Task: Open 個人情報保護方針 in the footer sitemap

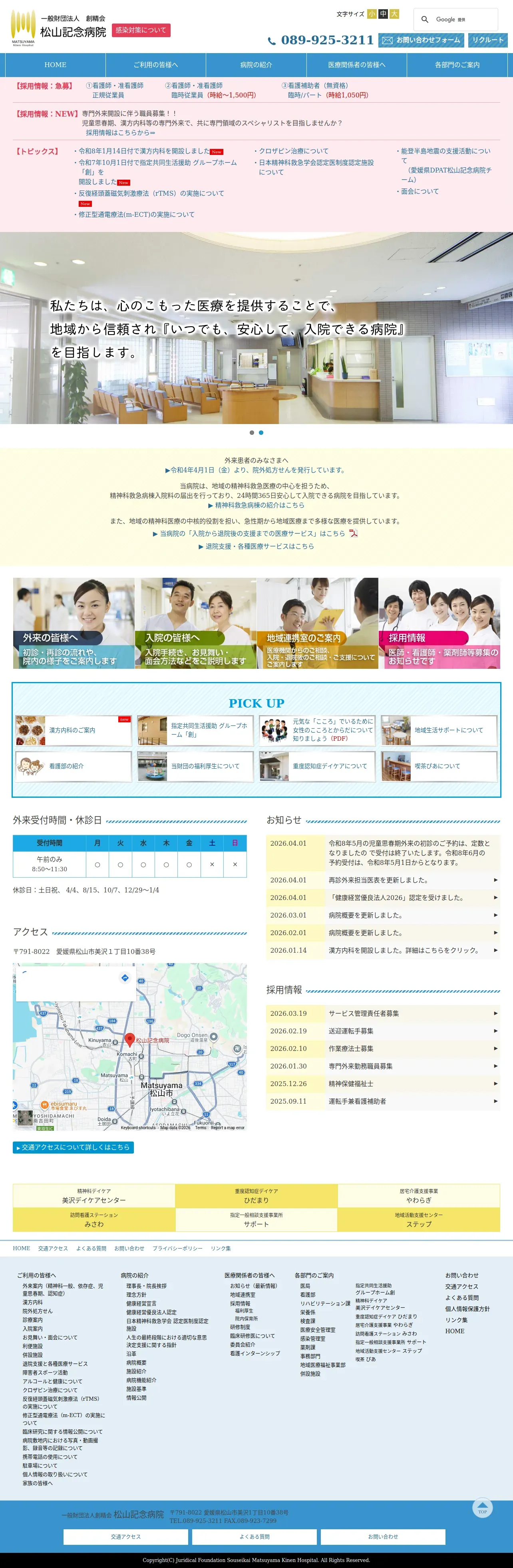Action: (x=467, y=1309)
